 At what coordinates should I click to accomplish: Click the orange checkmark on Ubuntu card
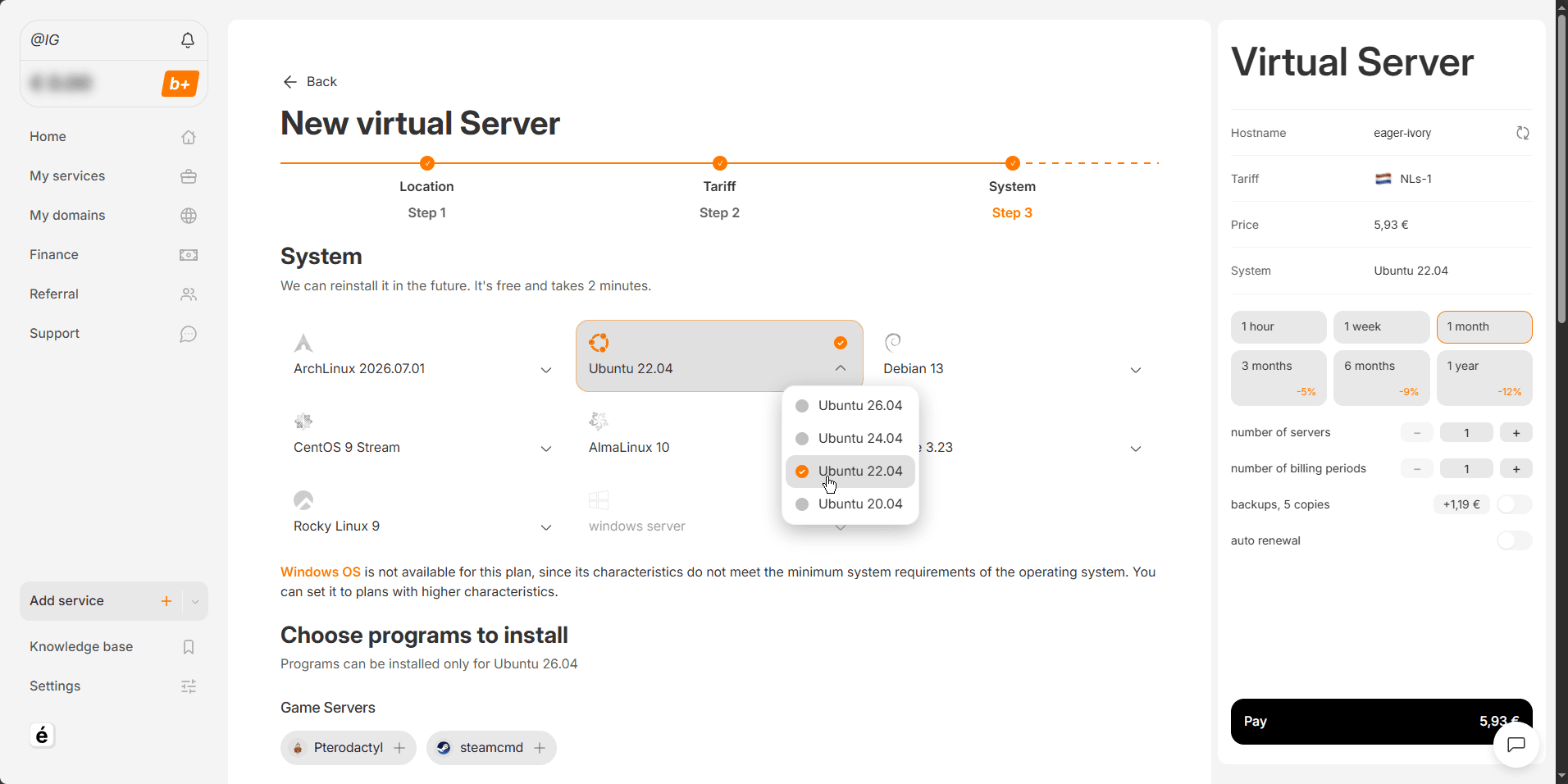[841, 343]
